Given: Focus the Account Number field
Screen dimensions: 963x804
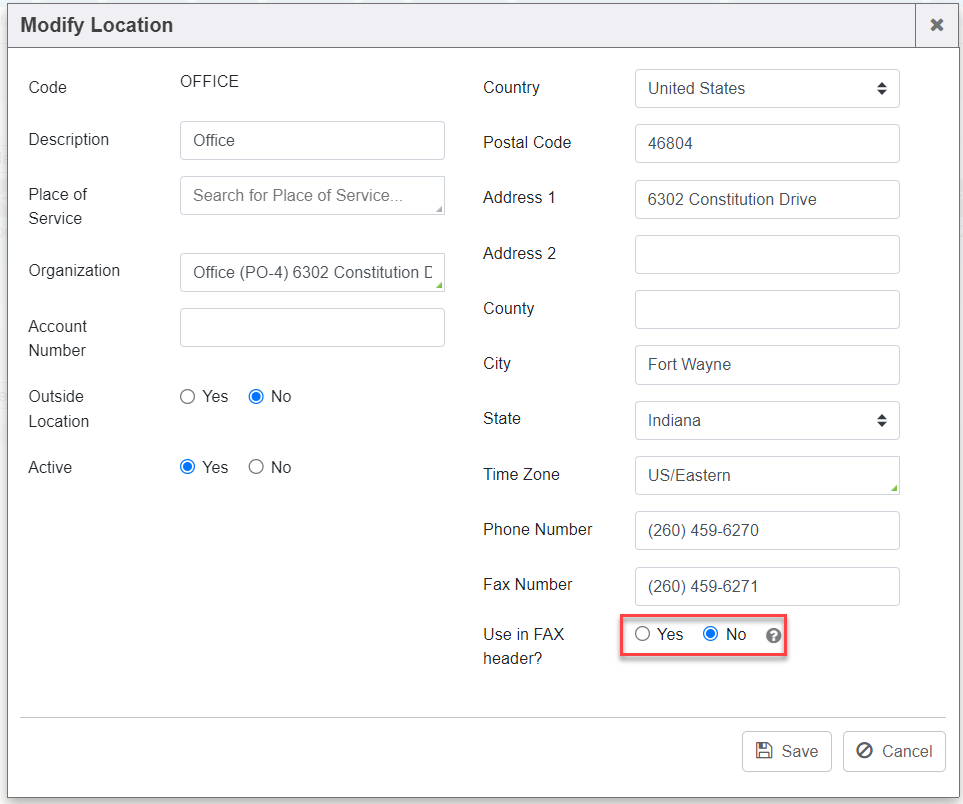Looking at the screenshot, I should click(312, 327).
